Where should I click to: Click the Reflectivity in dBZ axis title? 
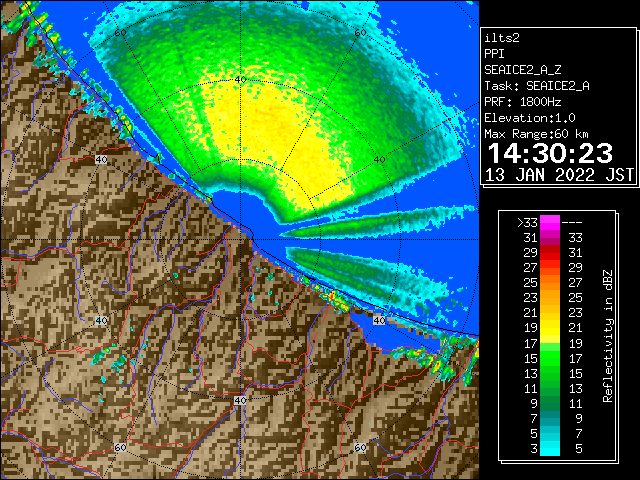[608, 336]
